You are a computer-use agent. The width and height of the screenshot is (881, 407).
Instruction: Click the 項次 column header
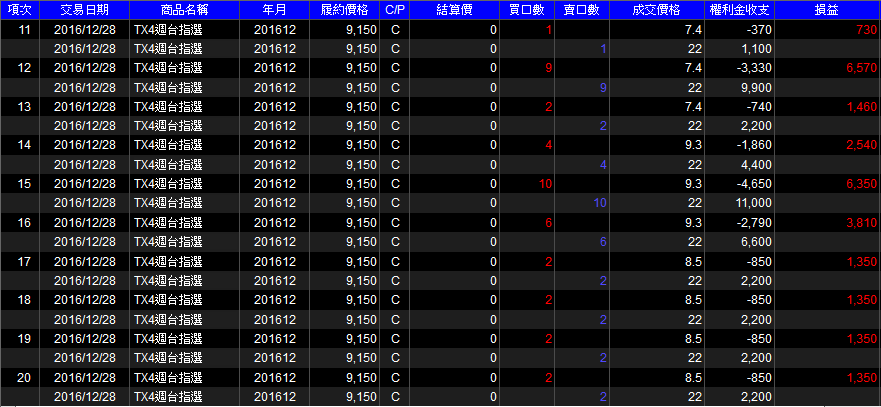click(x=20, y=10)
